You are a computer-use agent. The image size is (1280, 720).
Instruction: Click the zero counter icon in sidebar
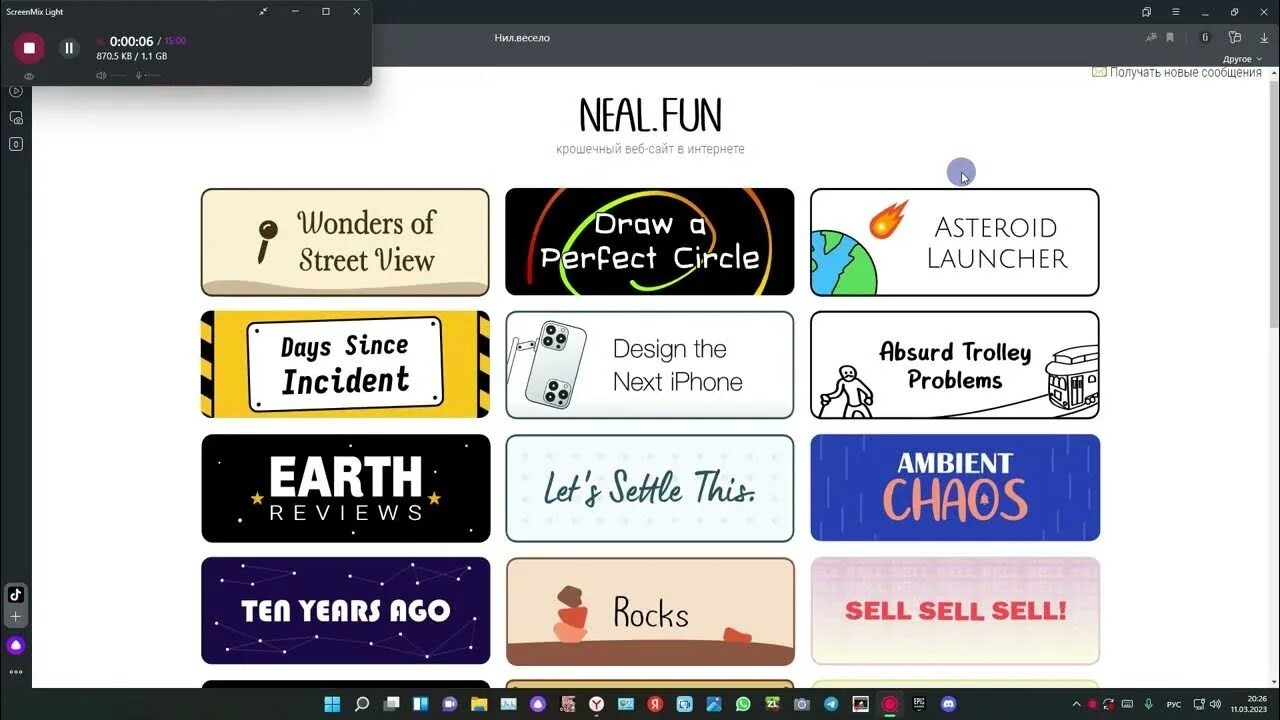(15, 144)
